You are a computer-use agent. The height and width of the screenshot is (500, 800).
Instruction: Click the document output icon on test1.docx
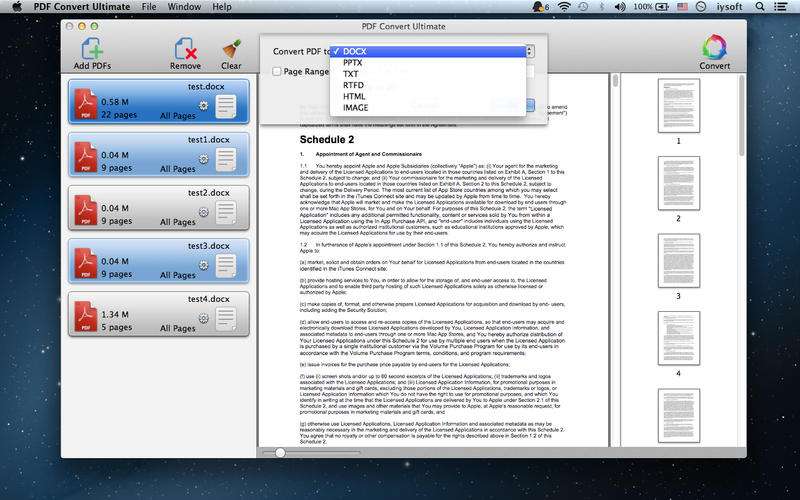[226, 160]
